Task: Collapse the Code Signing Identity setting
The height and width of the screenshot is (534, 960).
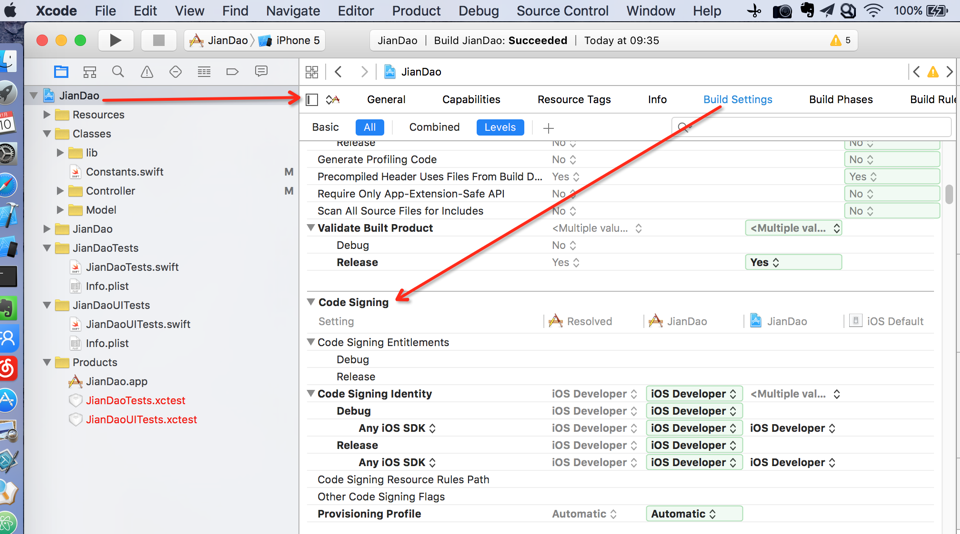Action: click(x=311, y=394)
